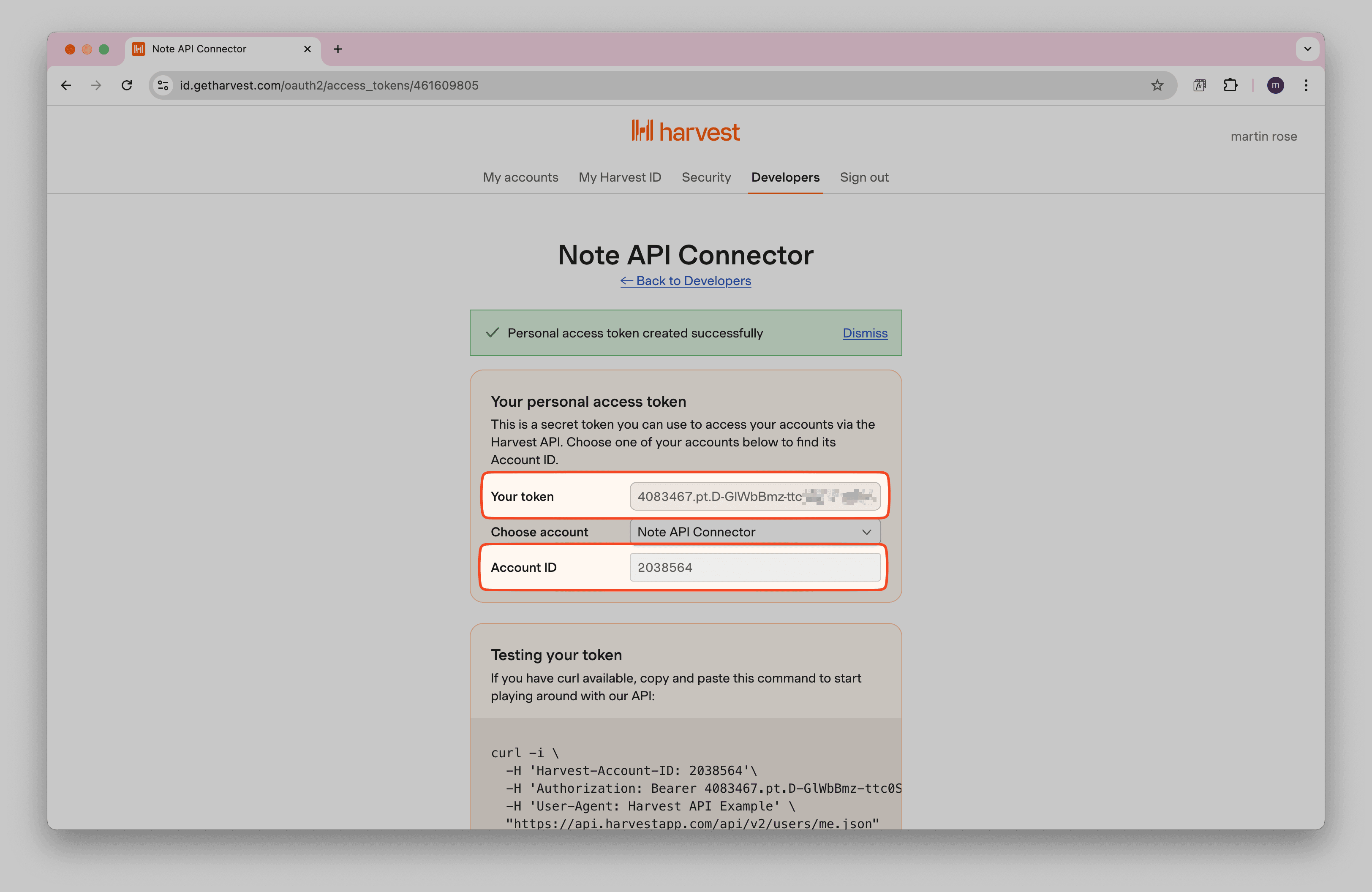Click the browser forward arrow
1372x892 pixels.
point(96,85)
